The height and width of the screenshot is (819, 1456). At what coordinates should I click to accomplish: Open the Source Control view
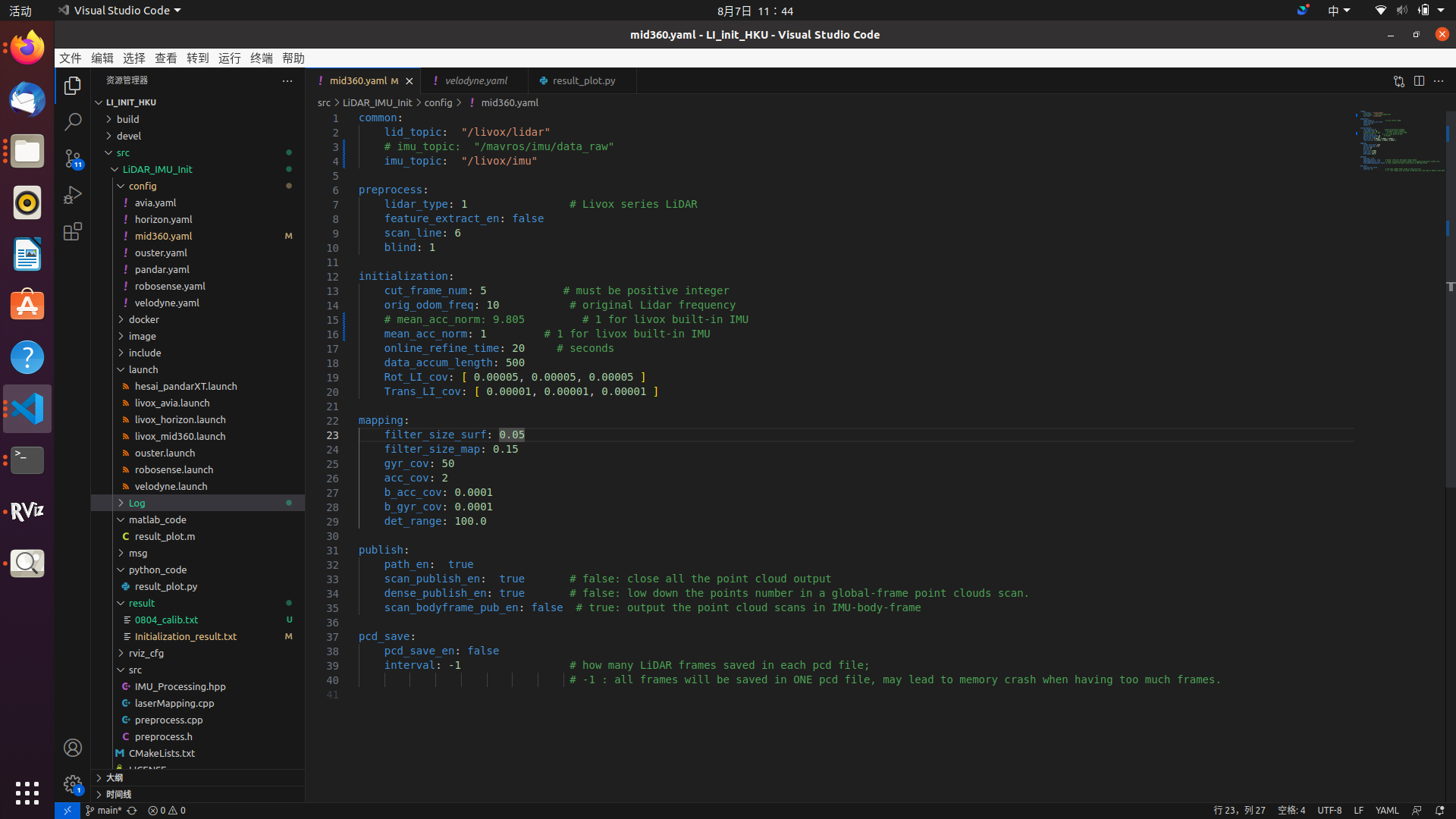coord(73,158)
